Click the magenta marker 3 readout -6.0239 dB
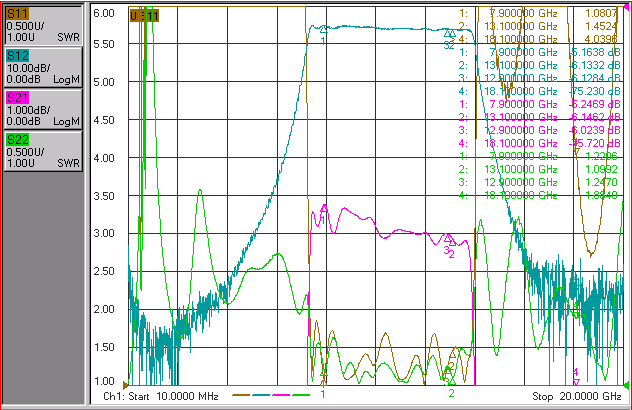The height and width of the screenshot is (410, 632). pyautogui.click(x=595, y=130)
